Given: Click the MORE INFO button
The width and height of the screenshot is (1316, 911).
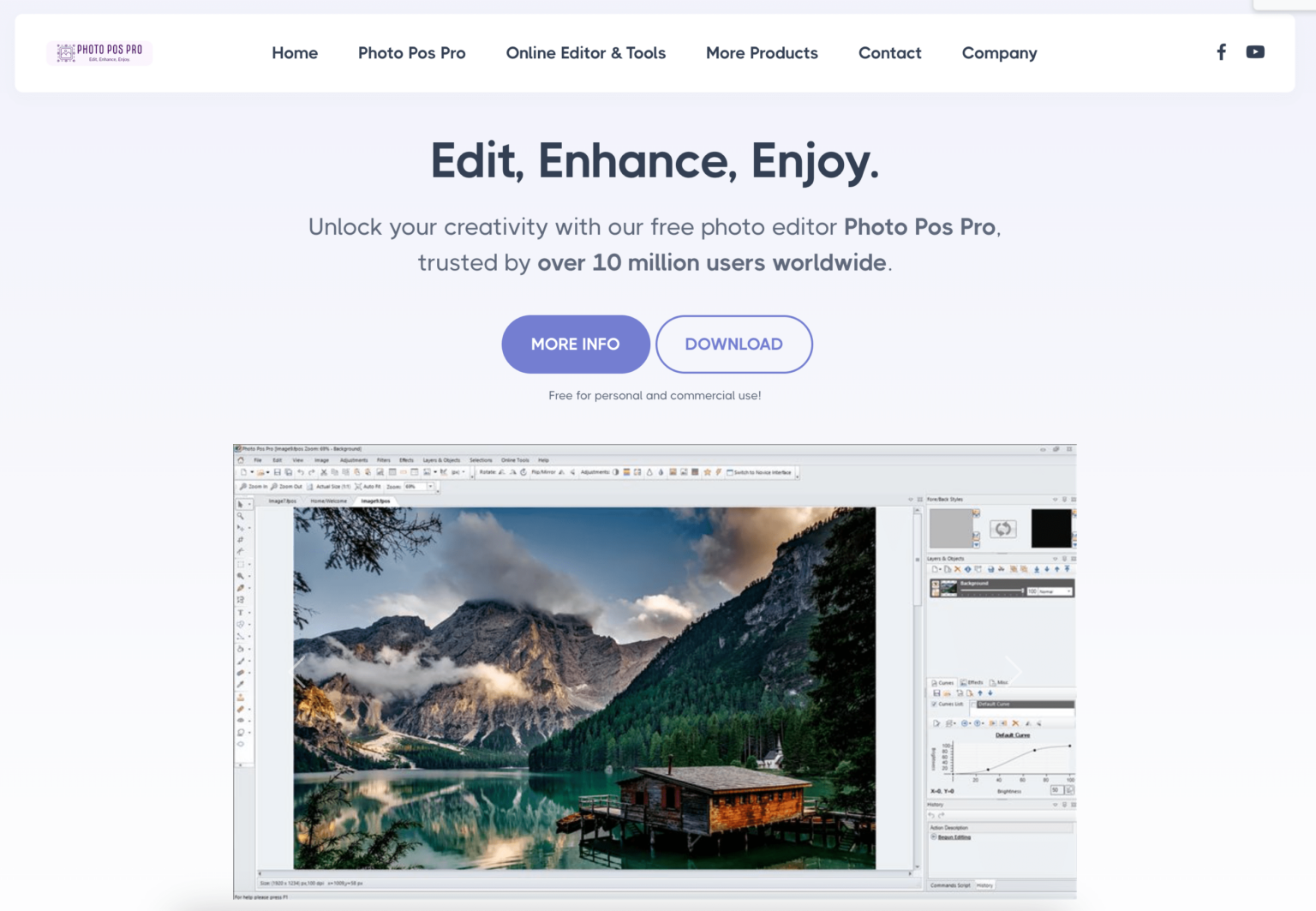Looking at the screenshot, I should [575, 344].
